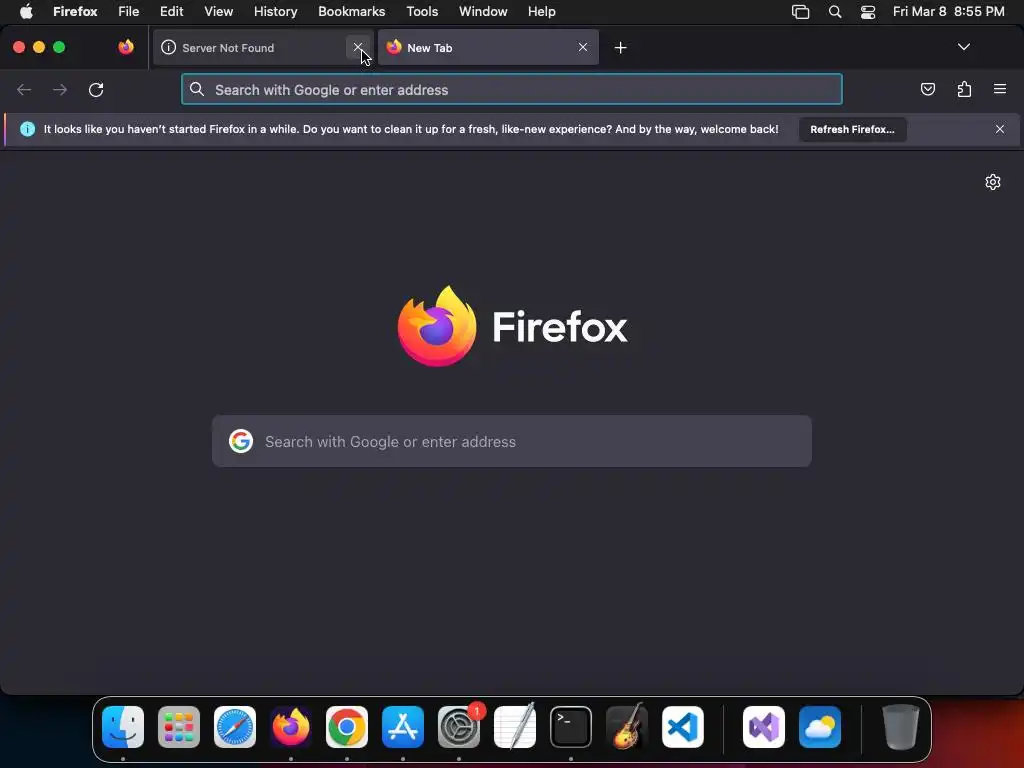Click the back navigation arrow
The image size is (1024, 768).
tap(24, 89)
